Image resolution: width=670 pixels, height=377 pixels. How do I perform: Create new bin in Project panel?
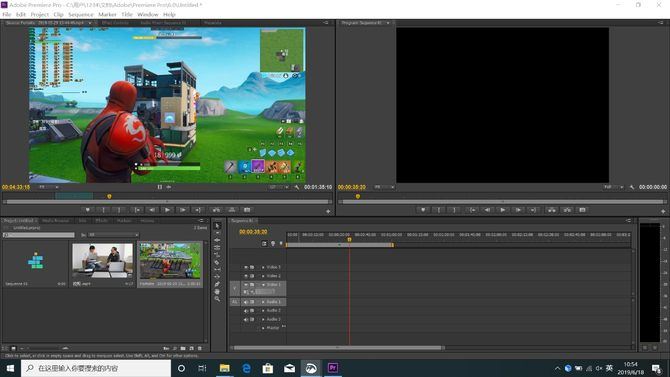coord(183,348)
